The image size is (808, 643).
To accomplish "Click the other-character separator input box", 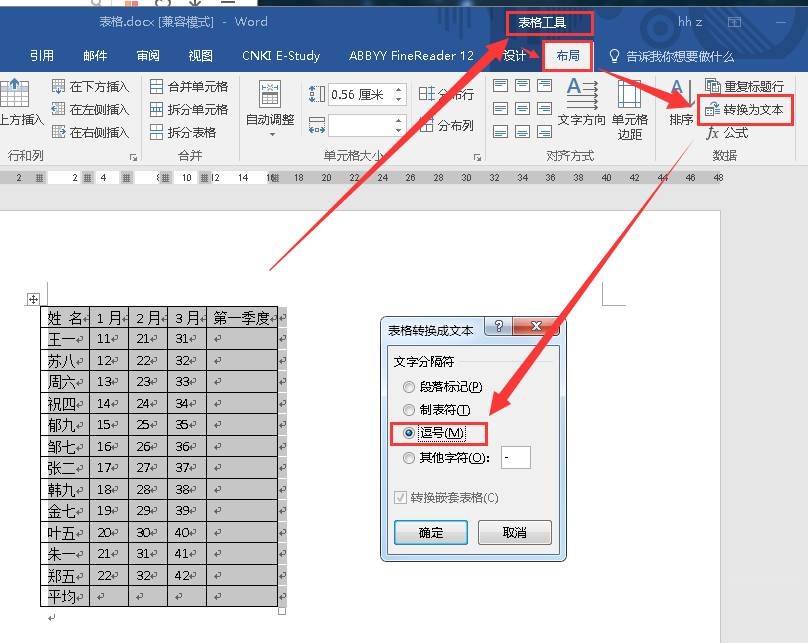I will coord(516,458).
